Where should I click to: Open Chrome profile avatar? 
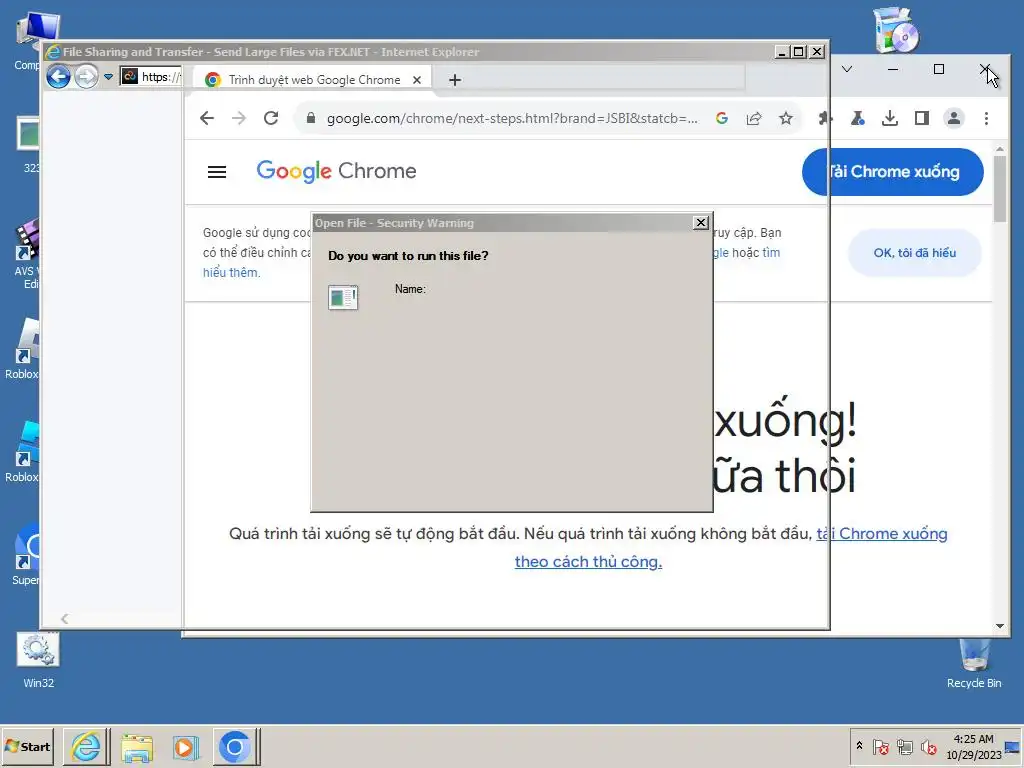coord(953,118)
